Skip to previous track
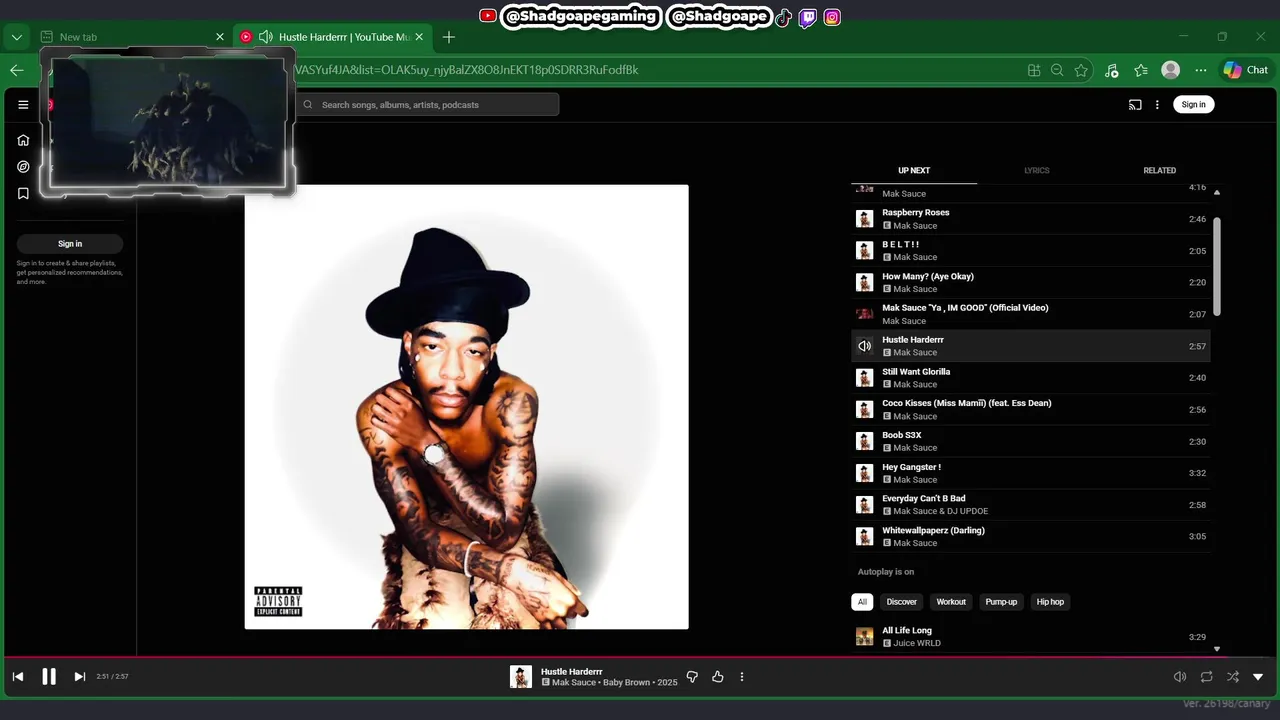The height and width of the screenshot is (720, 1280). coord(18,677)
